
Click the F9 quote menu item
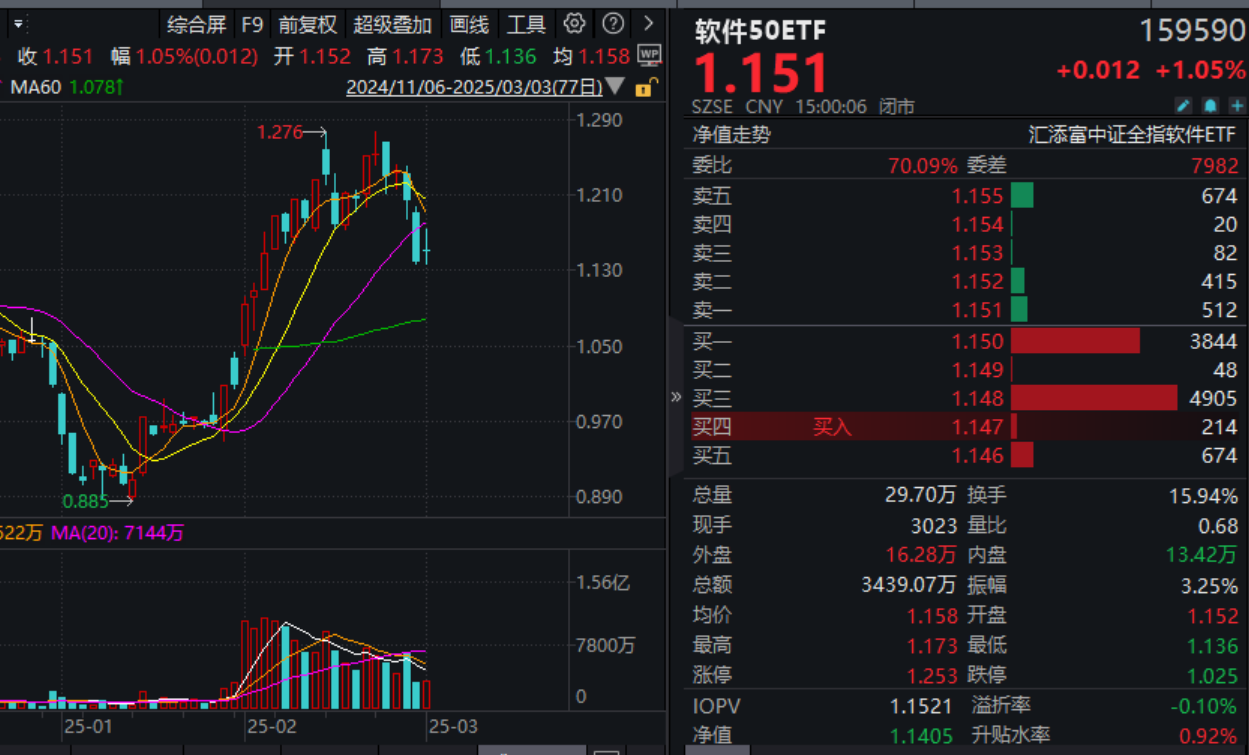click(252, 24)
